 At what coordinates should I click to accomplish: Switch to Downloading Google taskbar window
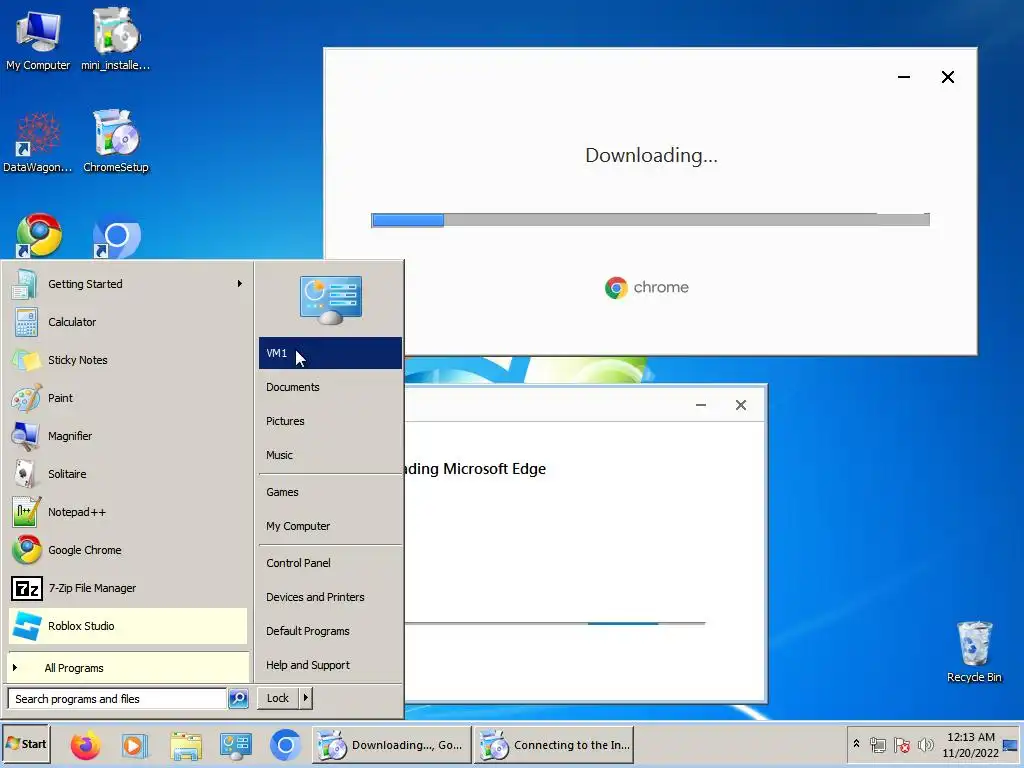(391, 744)
